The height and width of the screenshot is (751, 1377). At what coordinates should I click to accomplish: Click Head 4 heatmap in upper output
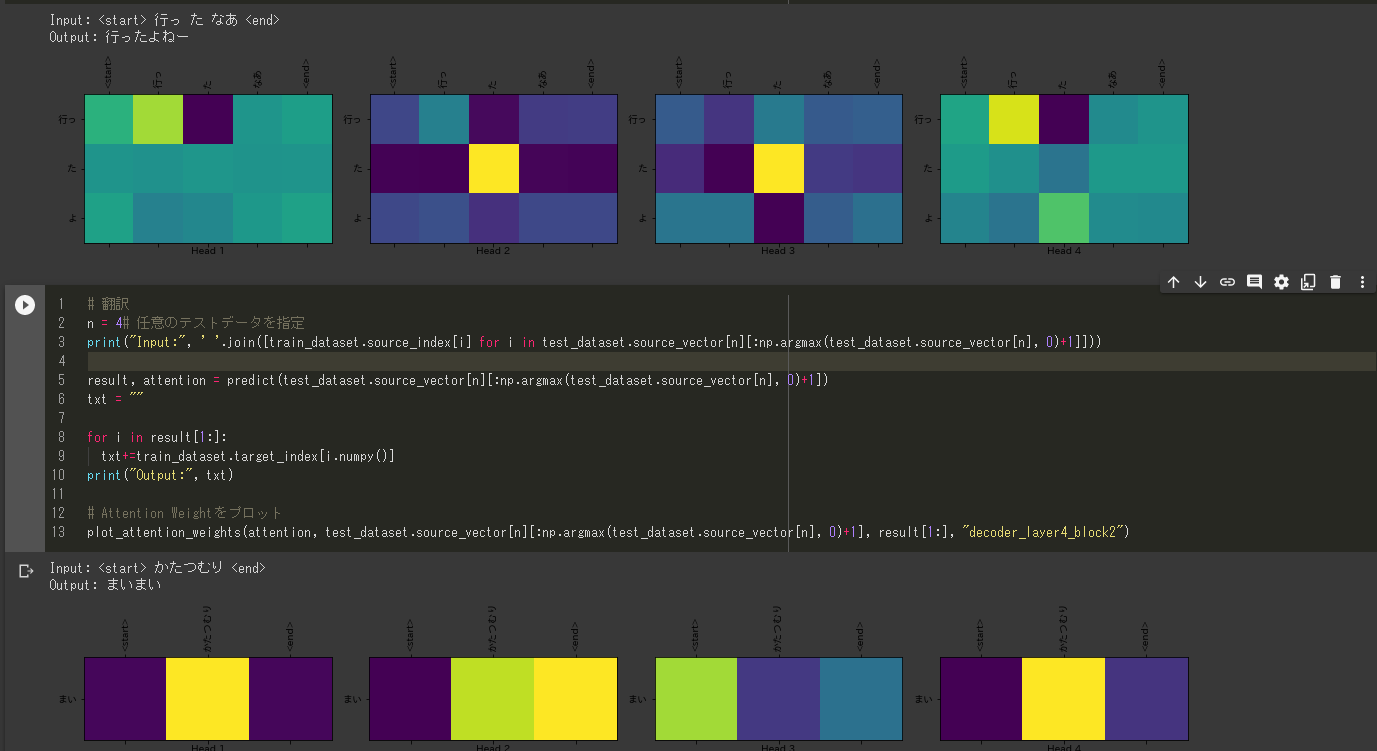pos(1064,168)
